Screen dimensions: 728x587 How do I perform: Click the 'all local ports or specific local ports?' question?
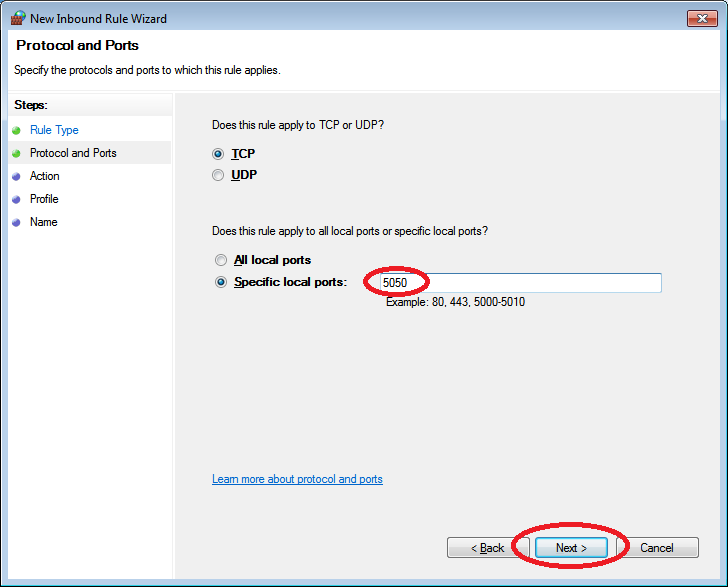pos(350,231)
